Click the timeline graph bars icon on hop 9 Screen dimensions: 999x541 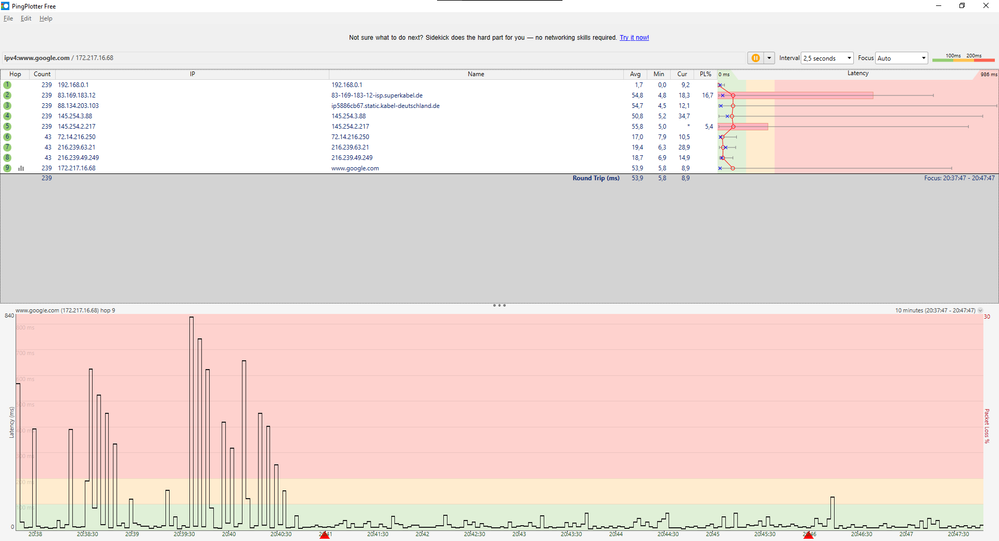(x=21, y=168)
